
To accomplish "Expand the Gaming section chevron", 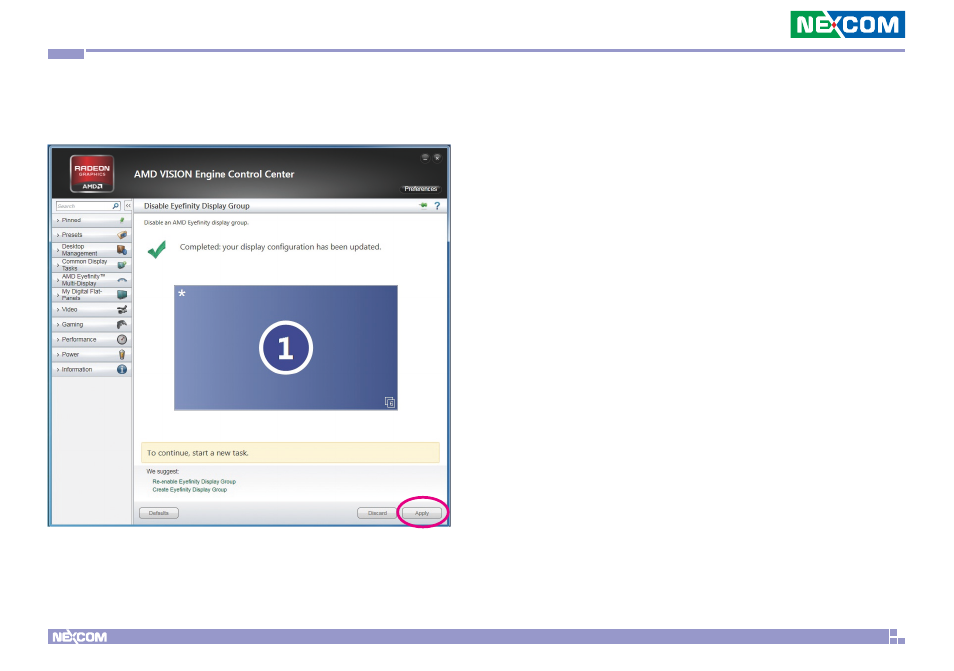I will pos(58,325).
